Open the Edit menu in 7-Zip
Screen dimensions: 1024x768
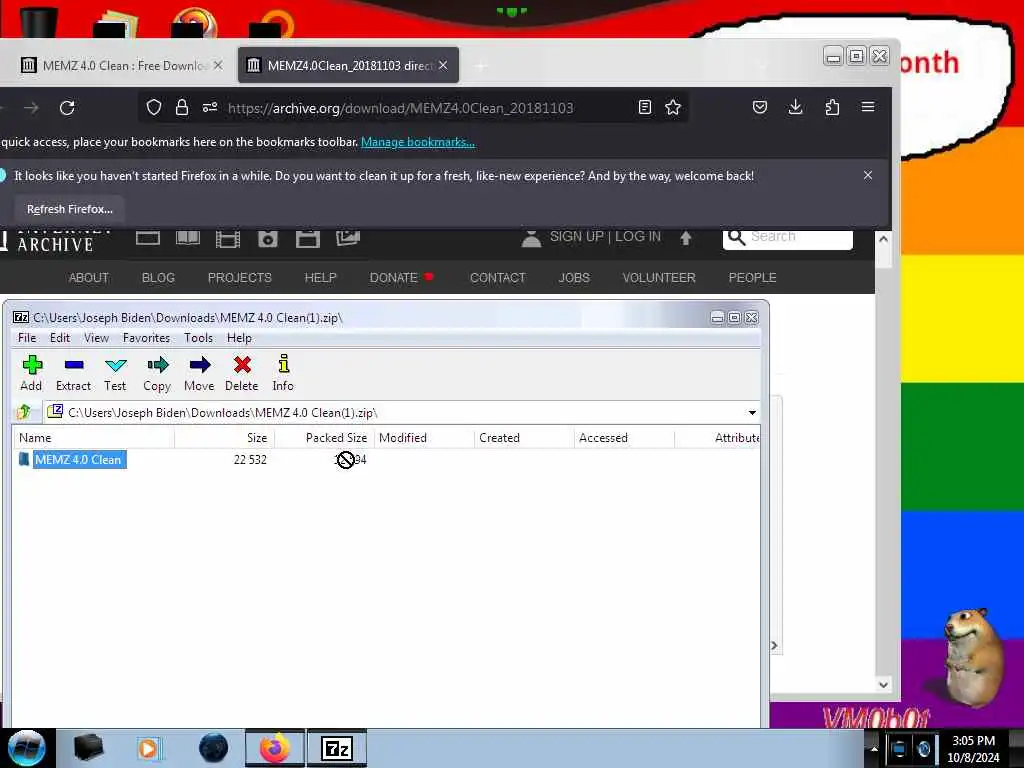pyautogui.click(x=59, y=338)
